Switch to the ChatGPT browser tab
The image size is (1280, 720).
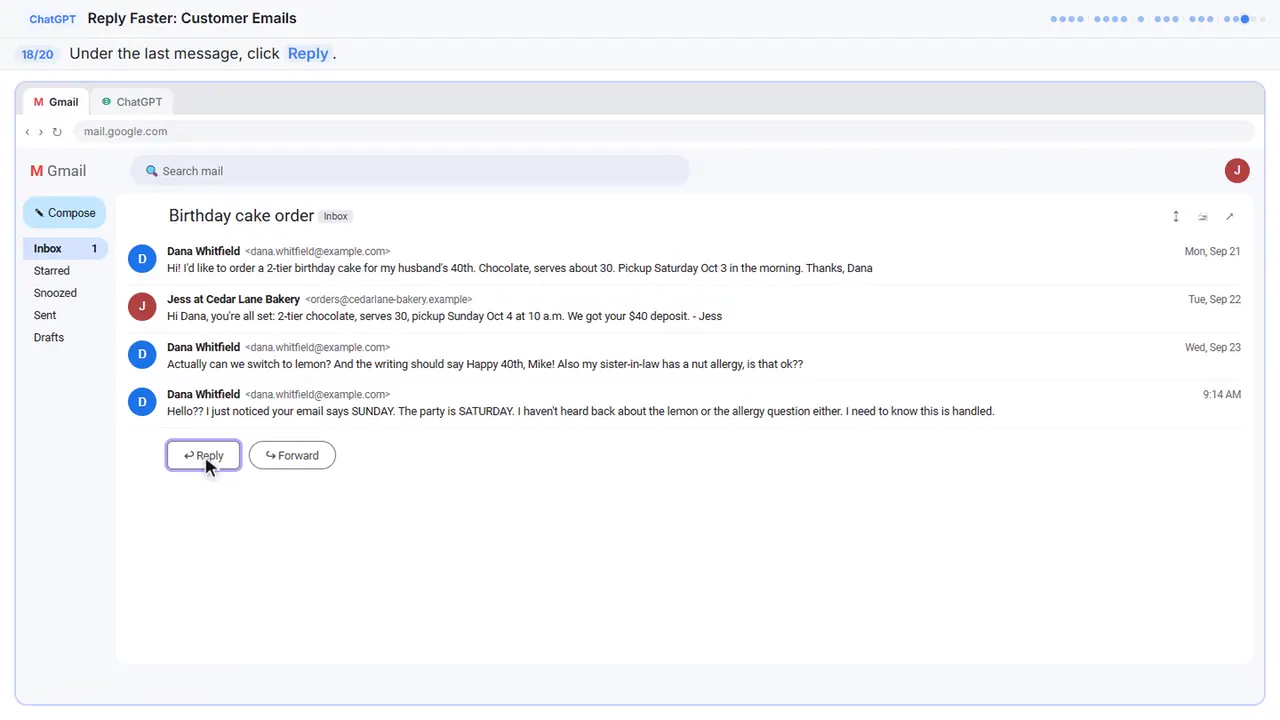[x=132, y=102]
